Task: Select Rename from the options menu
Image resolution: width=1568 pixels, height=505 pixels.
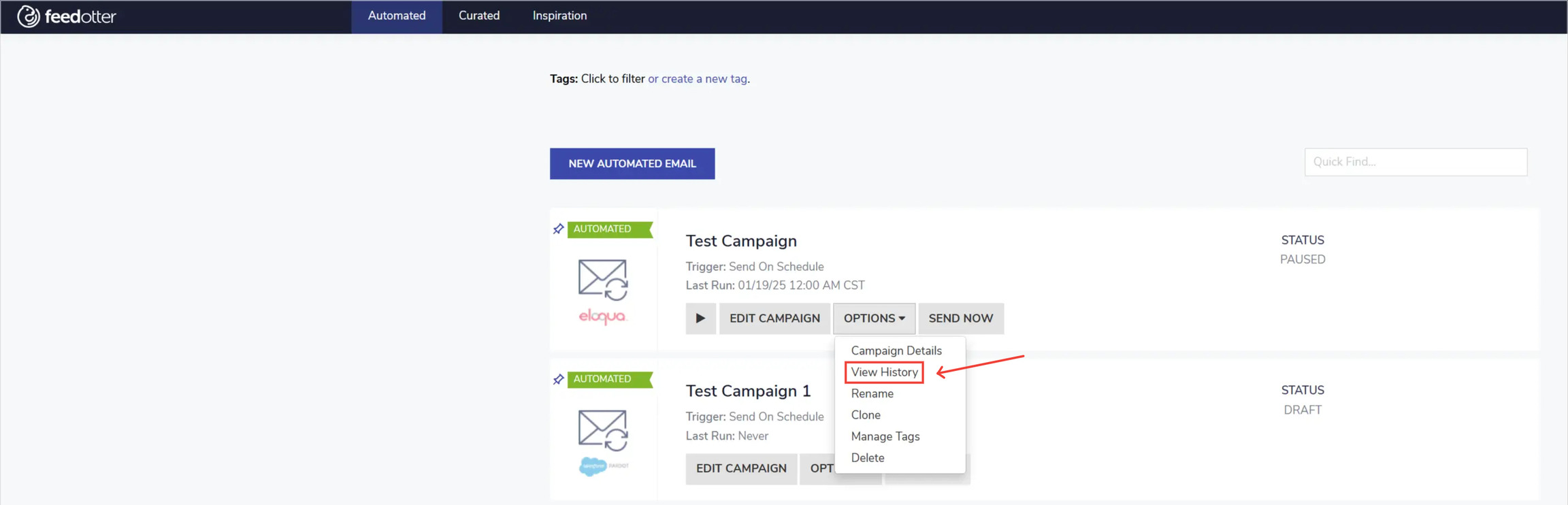Action: [872, 393]
